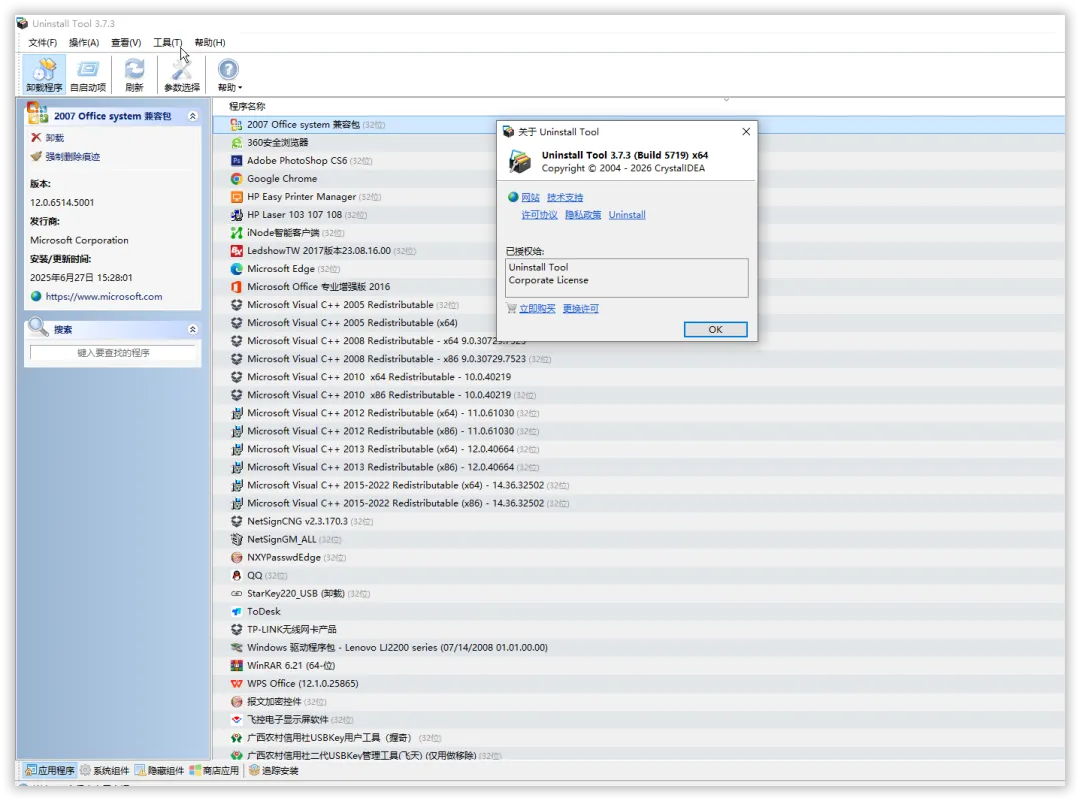Open the Help (帮助) menu bar item
The width and height of the screenshot is (1080, 801).
[x=209, y=43]
